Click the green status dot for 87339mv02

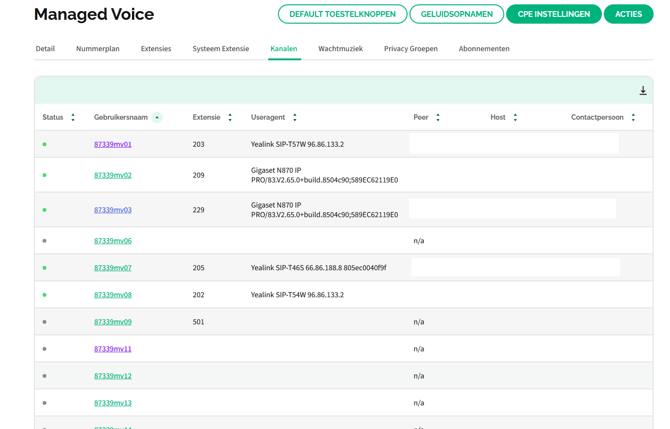45,175
